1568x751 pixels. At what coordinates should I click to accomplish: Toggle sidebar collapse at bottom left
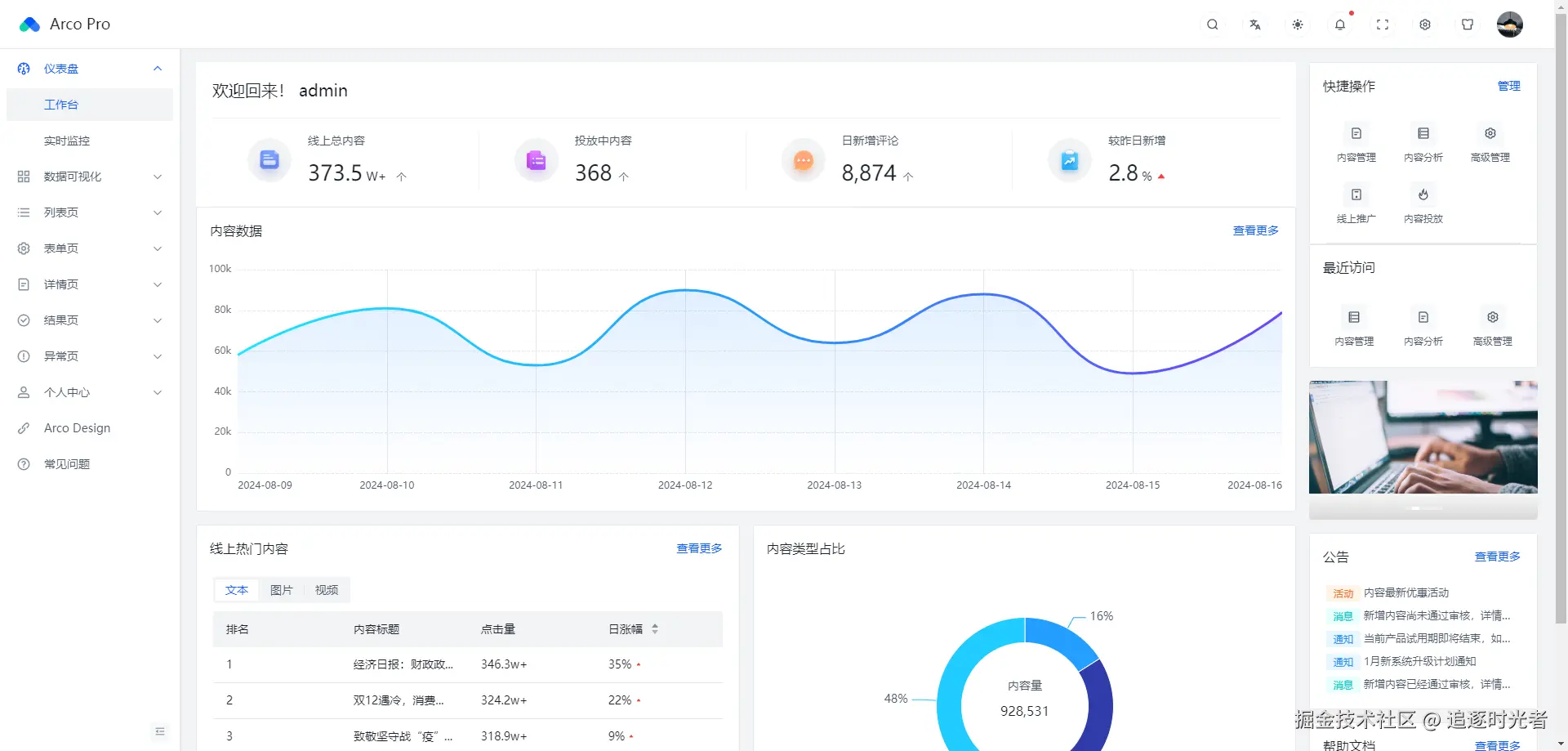pos(160,731)
